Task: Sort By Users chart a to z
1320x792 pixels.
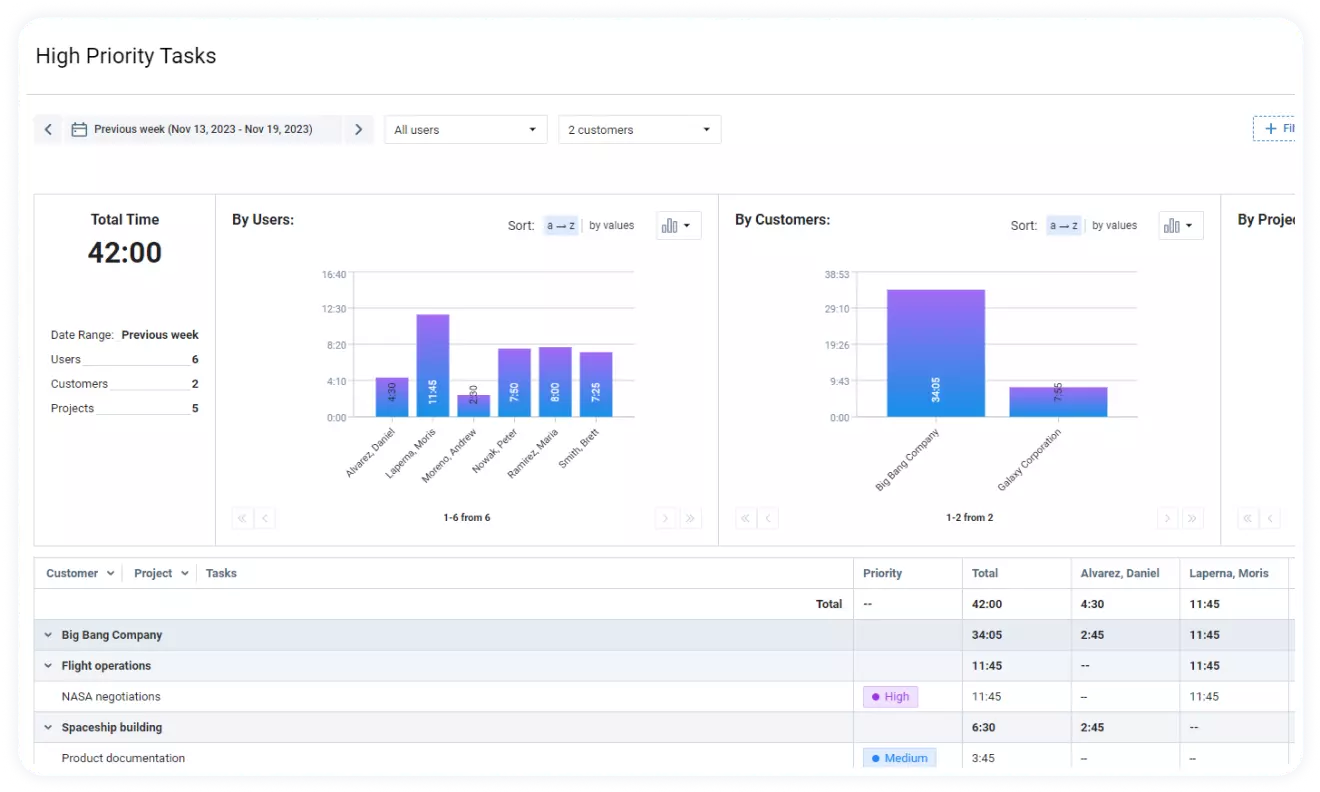Action: click(x=561, y=226)
